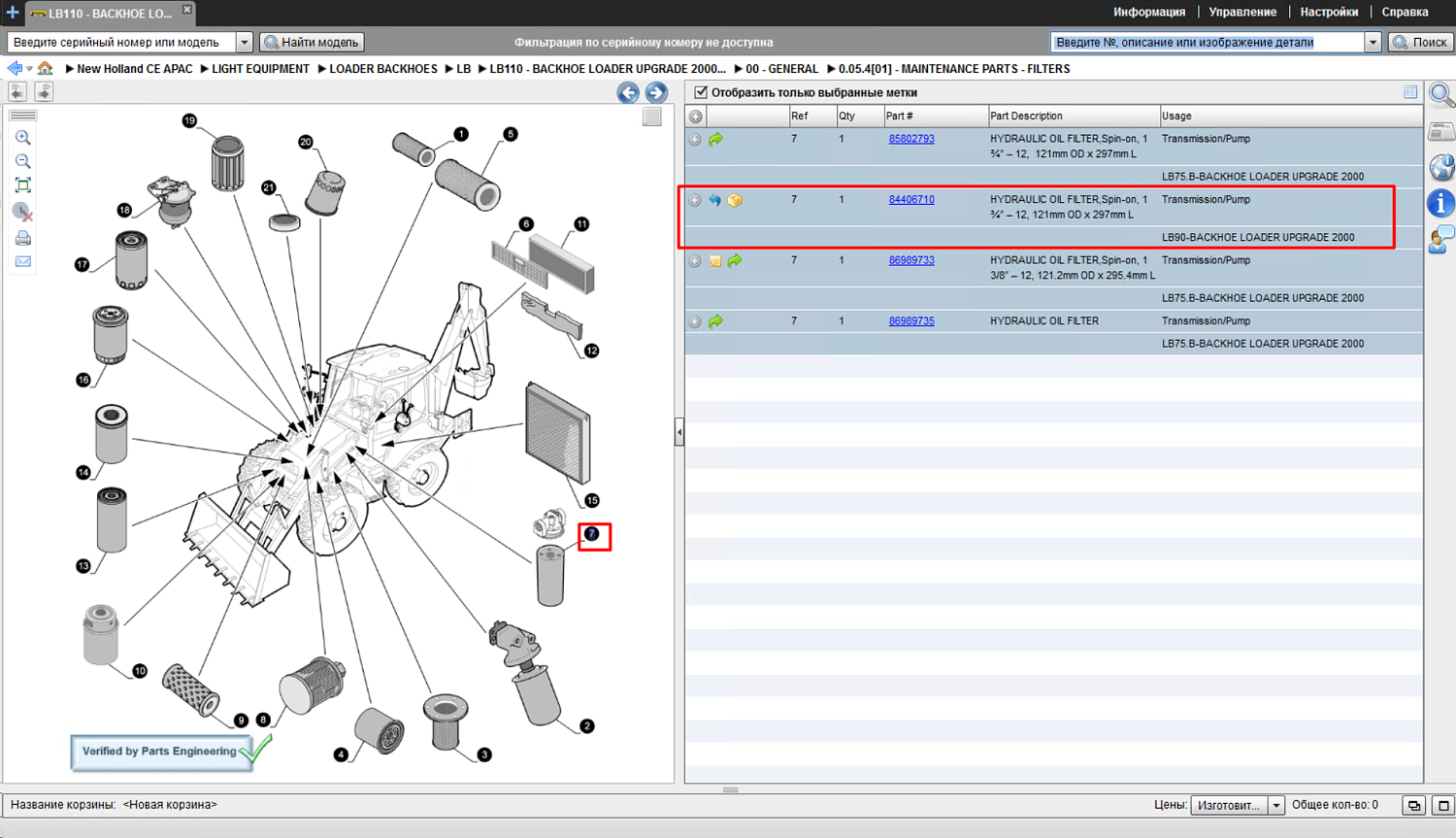Open the back-history dropdown arrow in breadcrumb
This screenshot has width=1456, height=838.
point(29,69)
